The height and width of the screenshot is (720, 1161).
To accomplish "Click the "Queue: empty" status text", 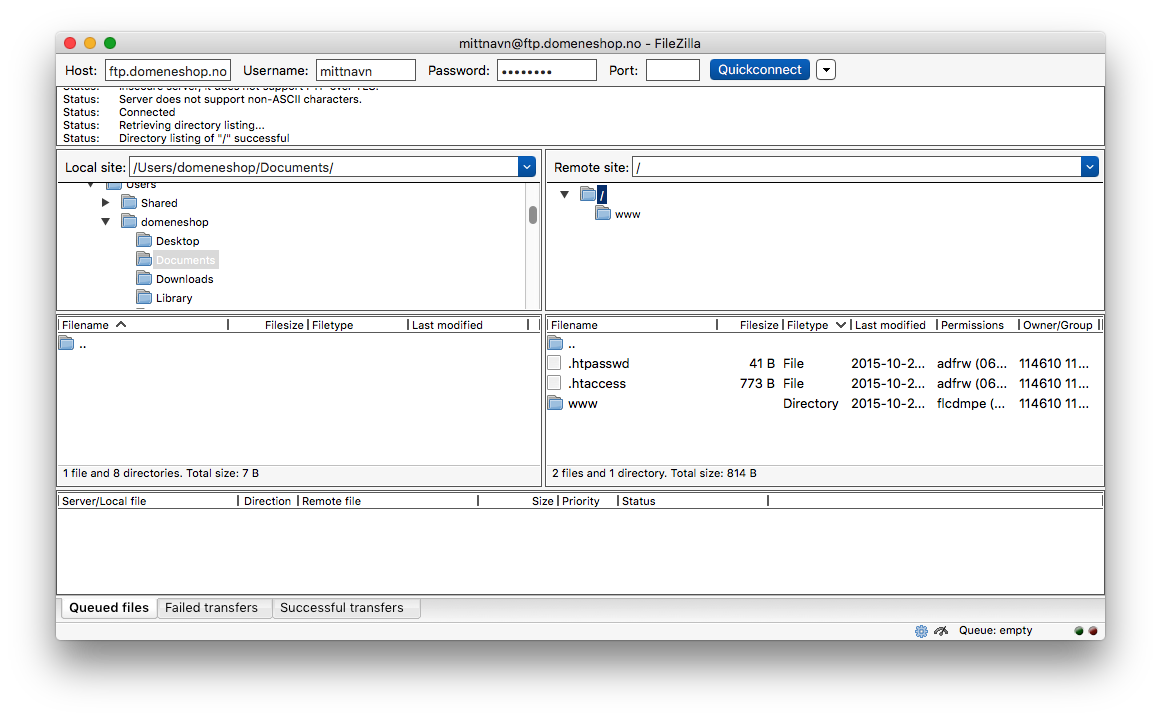I will coord(995,630).
